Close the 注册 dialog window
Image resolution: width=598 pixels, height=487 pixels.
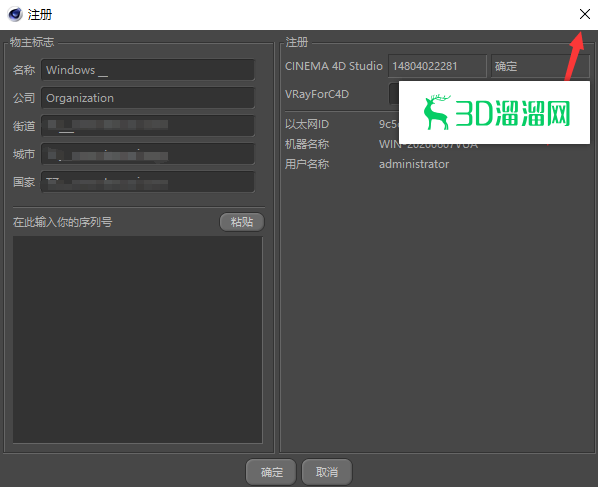(x=585, y=14)
